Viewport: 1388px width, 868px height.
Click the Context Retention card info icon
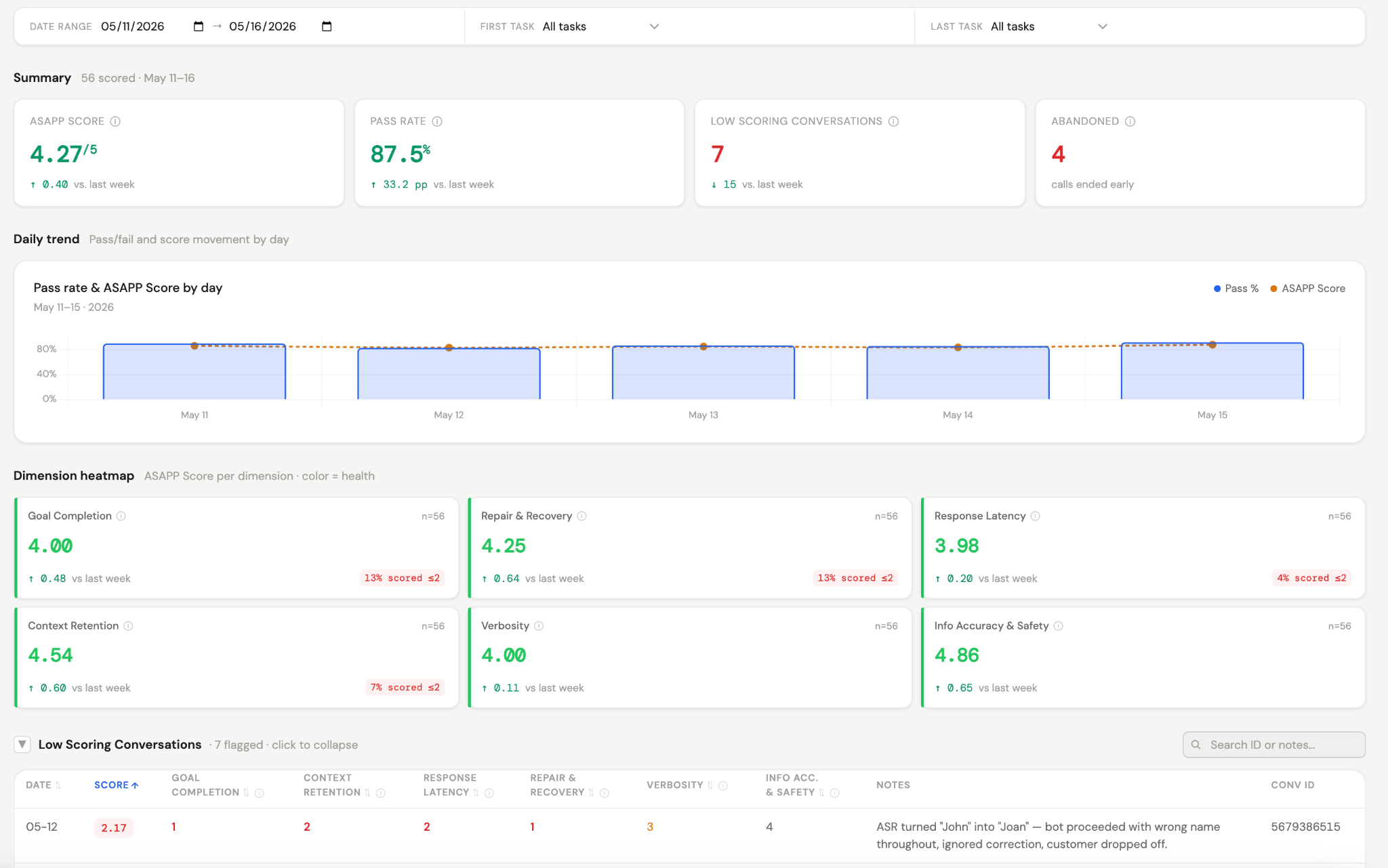pyautogui.click(x=128, y=626)
